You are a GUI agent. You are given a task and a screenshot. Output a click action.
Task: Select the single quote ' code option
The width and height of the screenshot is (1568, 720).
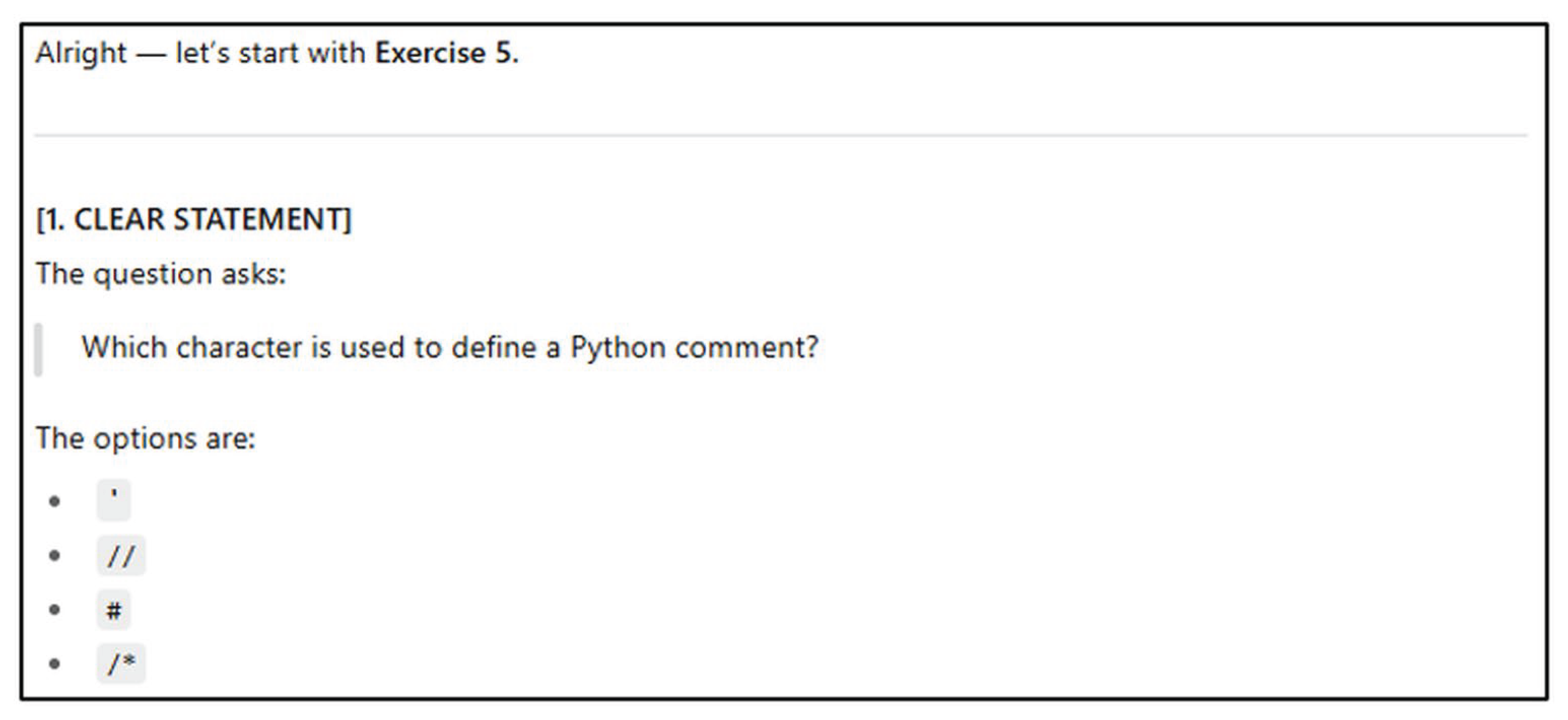114,500
